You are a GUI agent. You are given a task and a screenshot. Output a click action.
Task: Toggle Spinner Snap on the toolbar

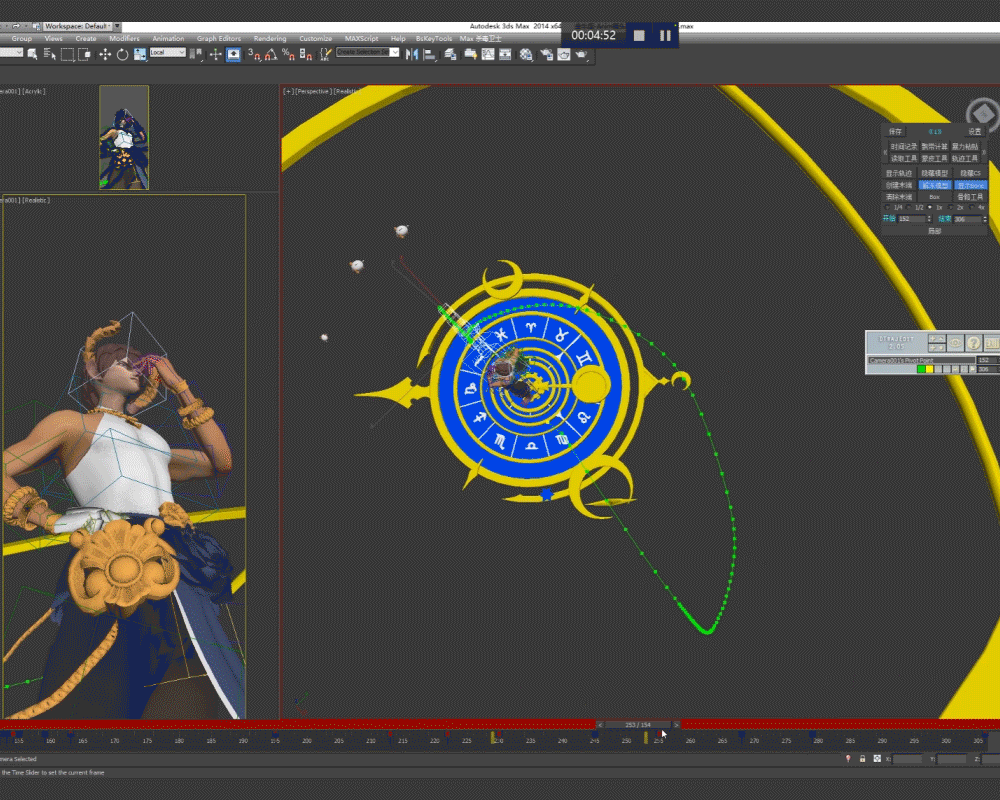(x=306, y=55)
